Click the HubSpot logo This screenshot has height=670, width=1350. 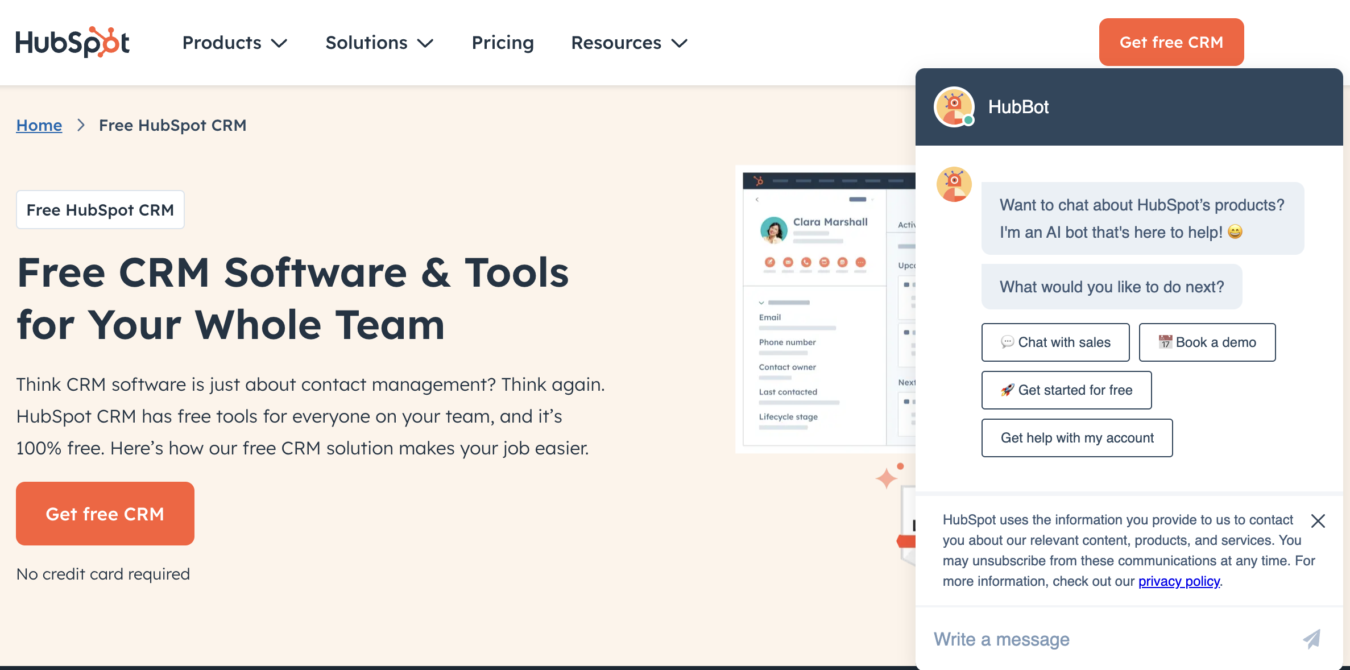tap(73, 42)
